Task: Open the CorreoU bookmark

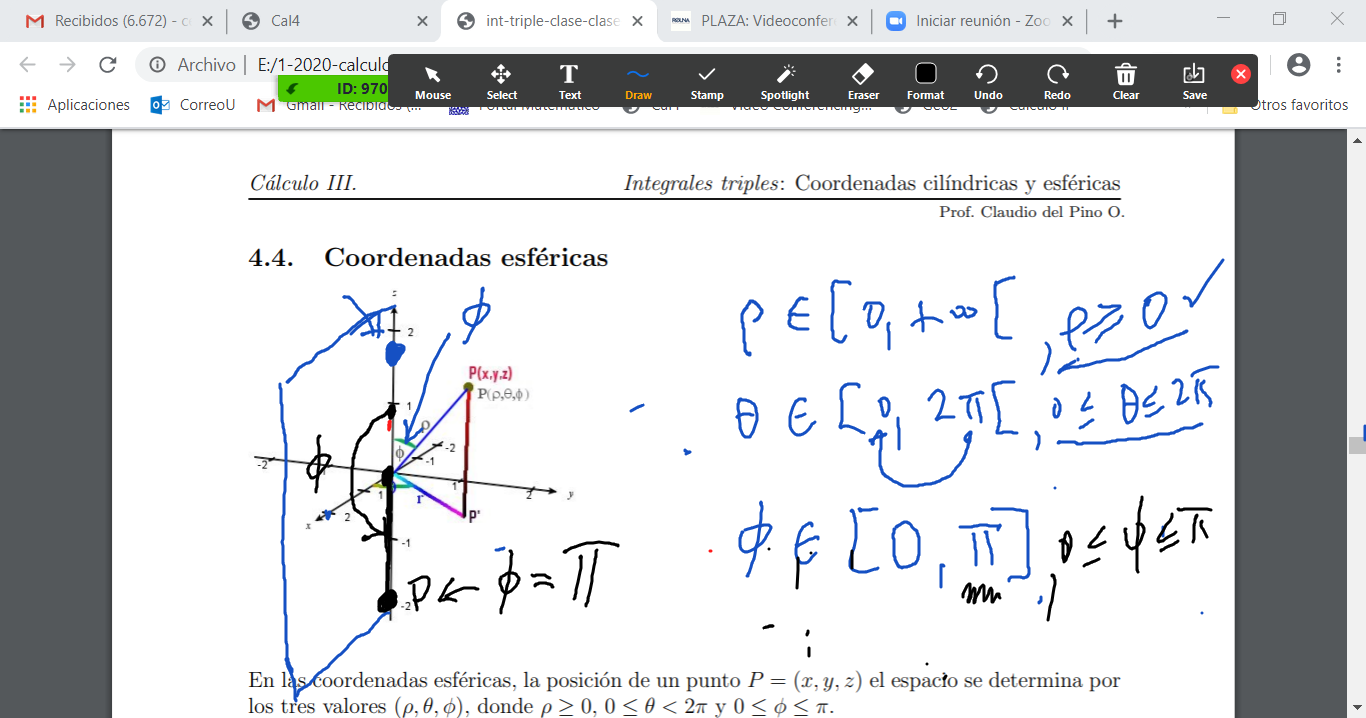Action: [194, 105]
